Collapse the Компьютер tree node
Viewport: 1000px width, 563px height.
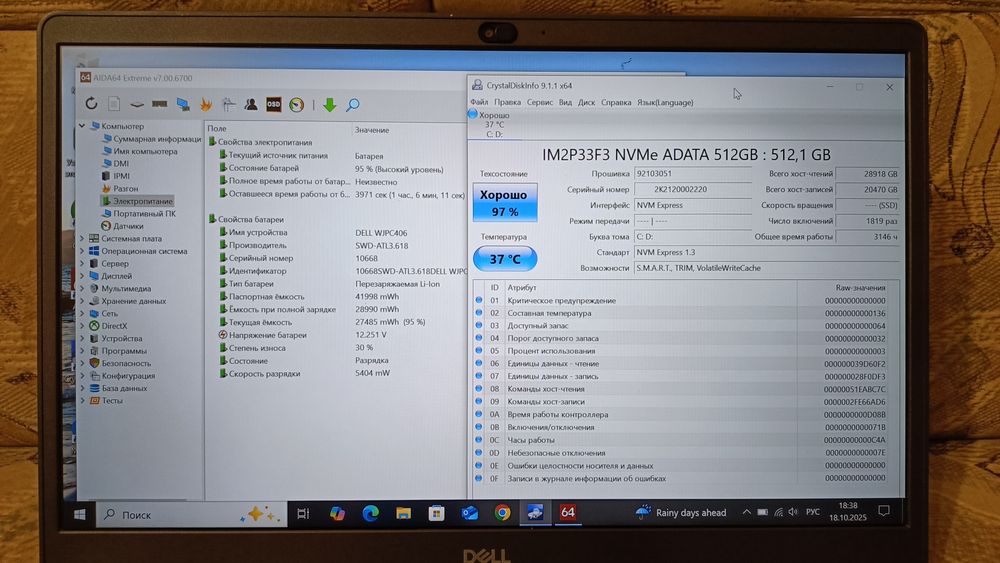pos(82,126)
